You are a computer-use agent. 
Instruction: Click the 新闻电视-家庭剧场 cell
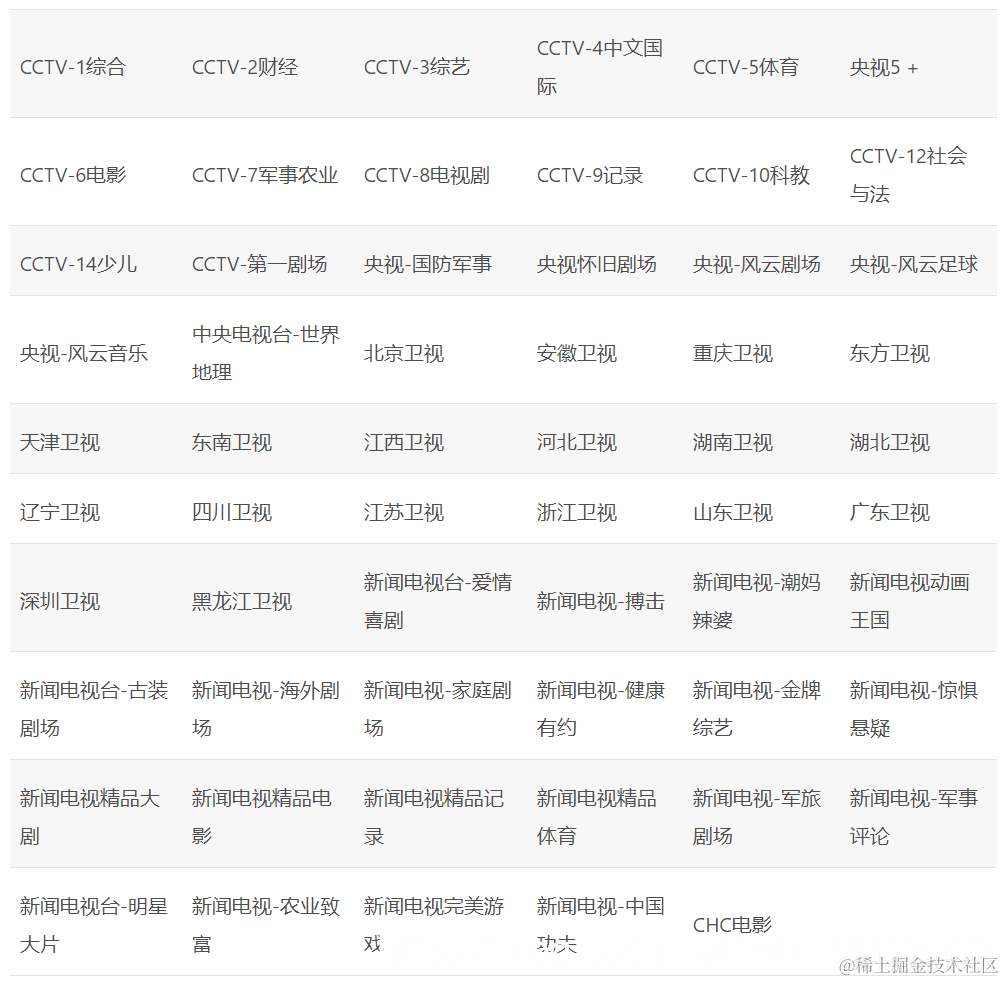pos(438,709)
